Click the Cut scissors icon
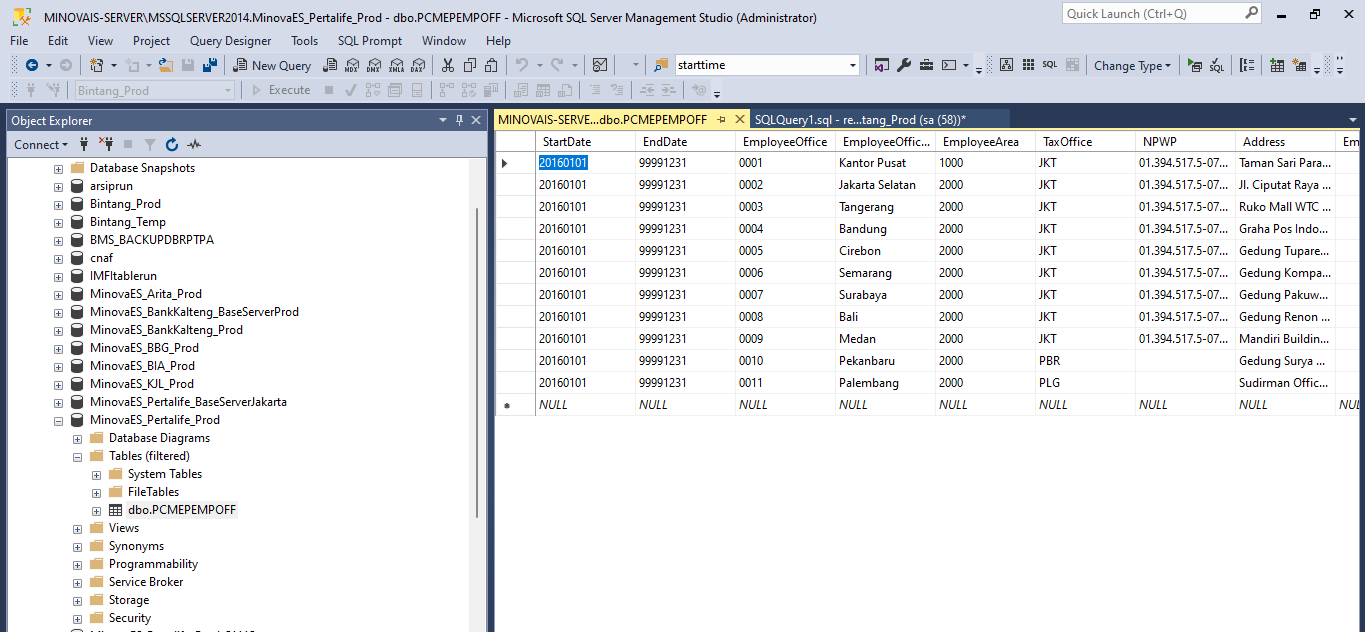The image size is (1365, 632). point(447,65)
